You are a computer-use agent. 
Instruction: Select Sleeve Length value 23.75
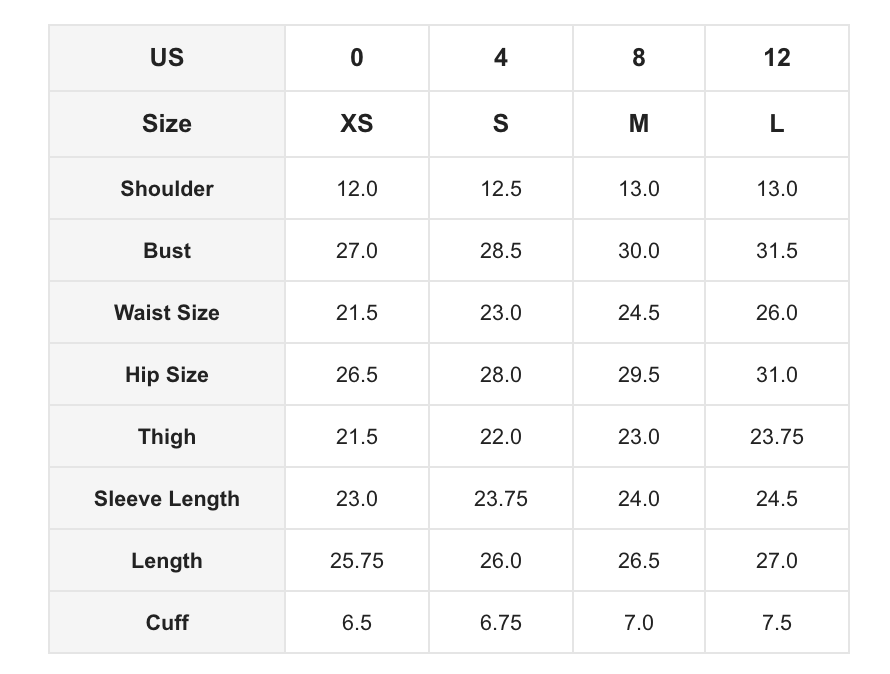tap(501, 499)
